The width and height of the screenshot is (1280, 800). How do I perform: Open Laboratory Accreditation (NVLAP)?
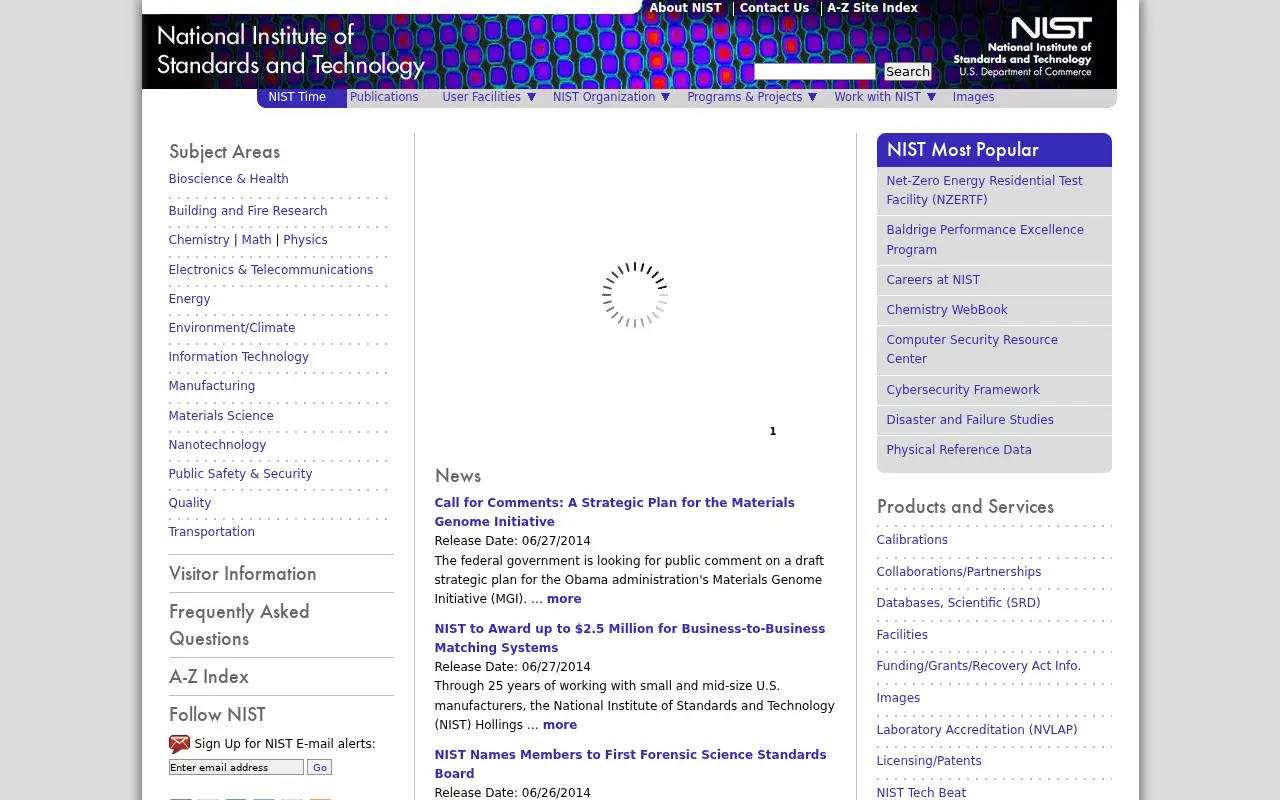click(977, 730)
